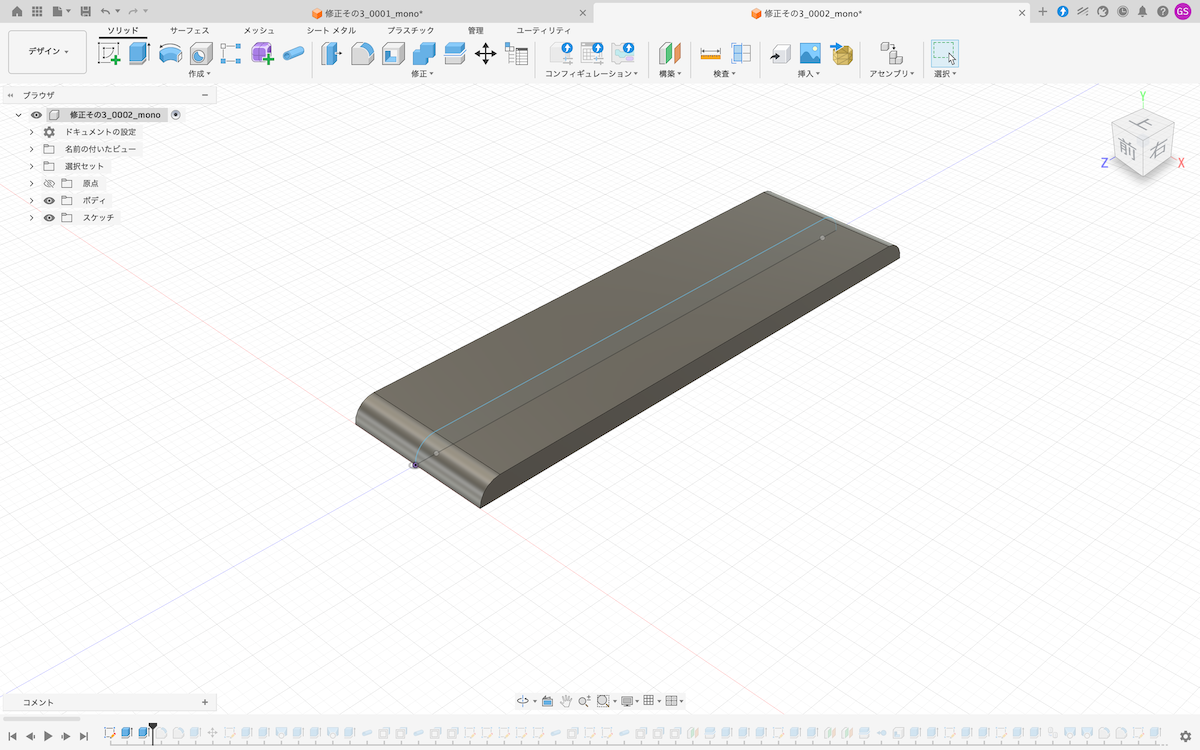Screen dimensions: 1200x750
Task: Hide the ボディ folder
Action: pyautogui.click(x=49, y=201)
